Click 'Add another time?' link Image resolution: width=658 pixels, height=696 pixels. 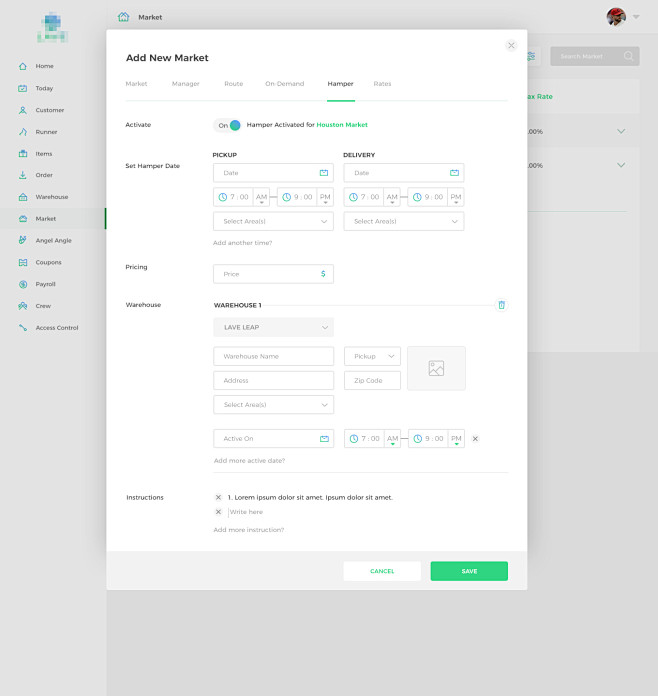click(x=242, y=243)
